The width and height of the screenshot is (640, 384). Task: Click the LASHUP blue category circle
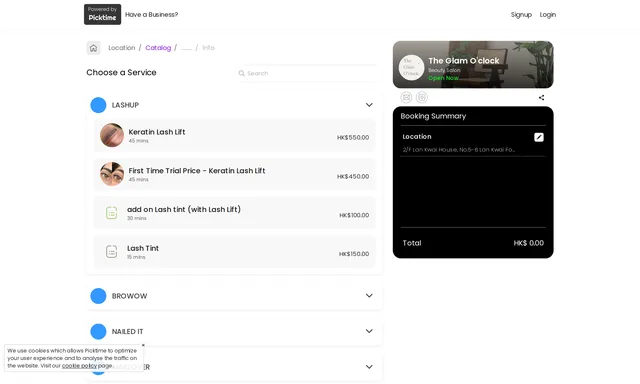coord(98,105)
